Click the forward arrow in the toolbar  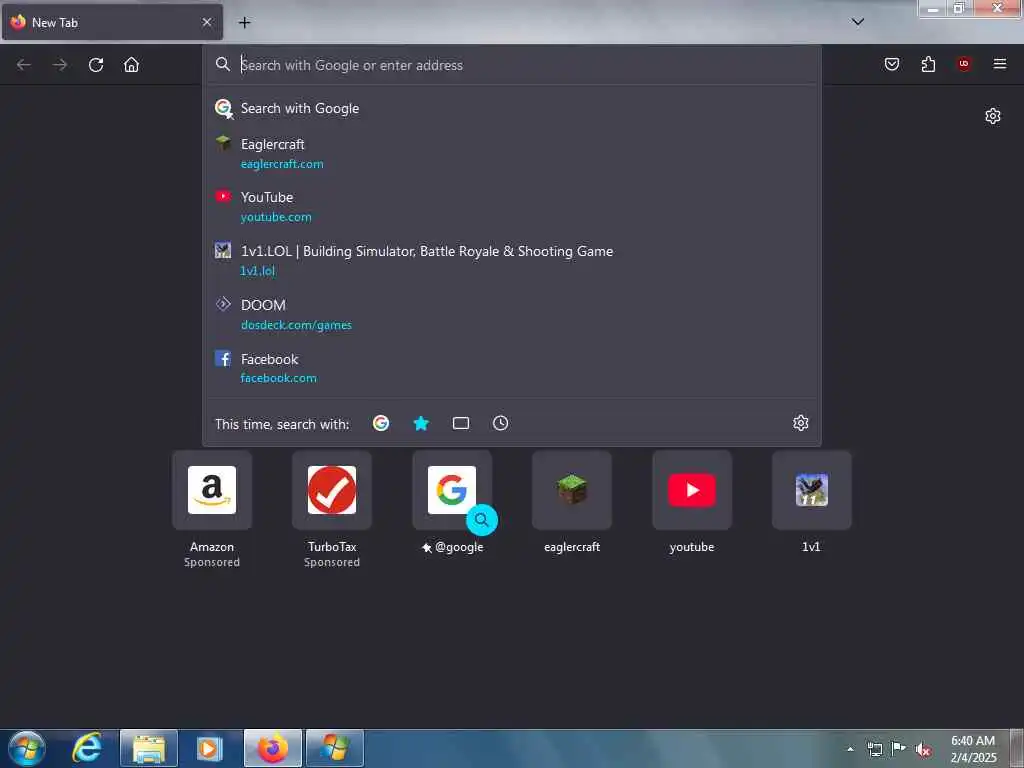60,65
